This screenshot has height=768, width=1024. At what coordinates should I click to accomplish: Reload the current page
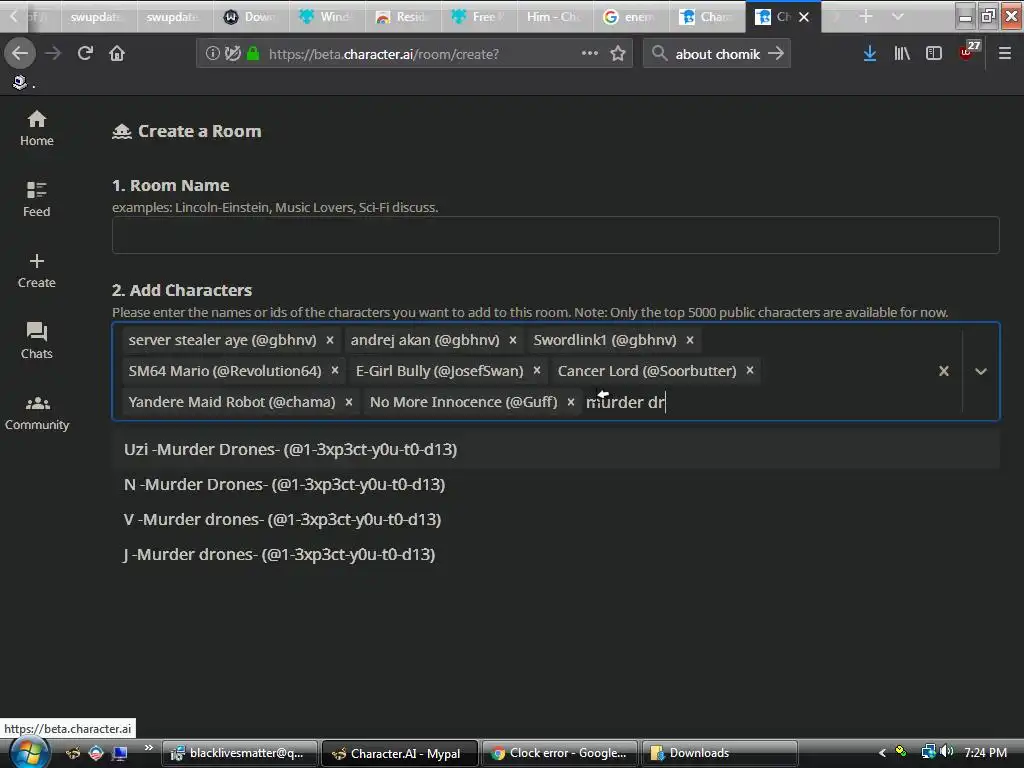pos(85,54)
